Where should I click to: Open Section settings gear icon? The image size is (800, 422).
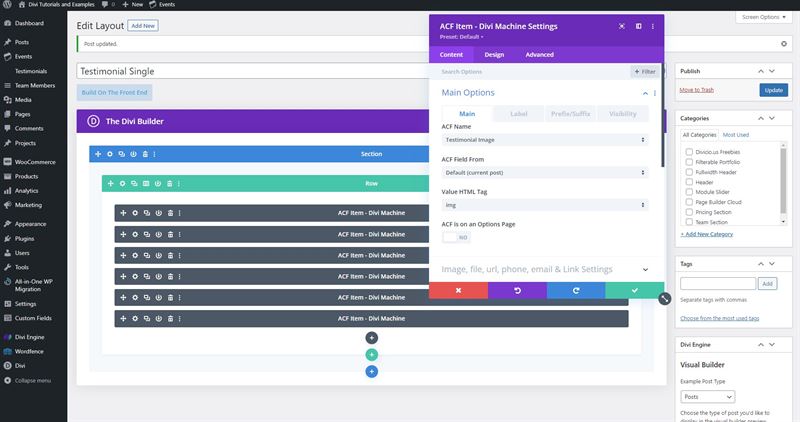tap(110, 154)
